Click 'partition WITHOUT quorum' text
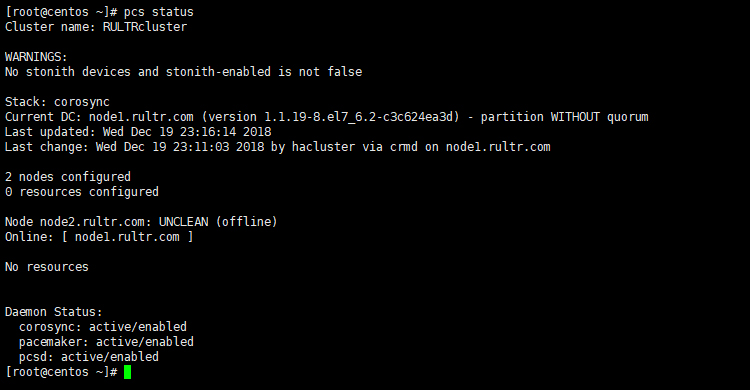The height and width of the screenshot is (390, 750). (x=564, y=117)
